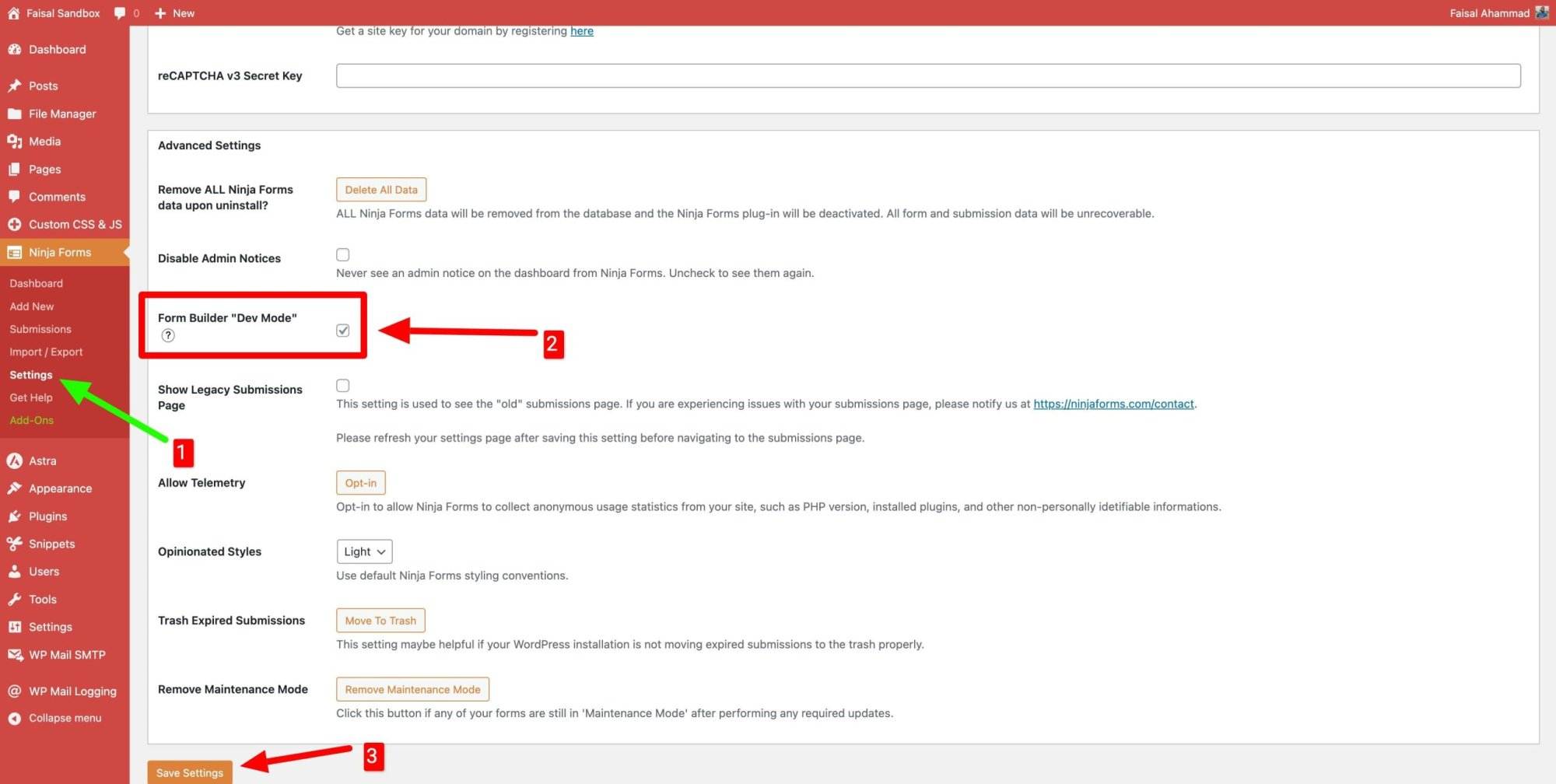Viewport: 1556px width, 784px height.
Task: Uncheck the Form Builder Dev Mode checkbox
Action: click(x=342, y=331)
